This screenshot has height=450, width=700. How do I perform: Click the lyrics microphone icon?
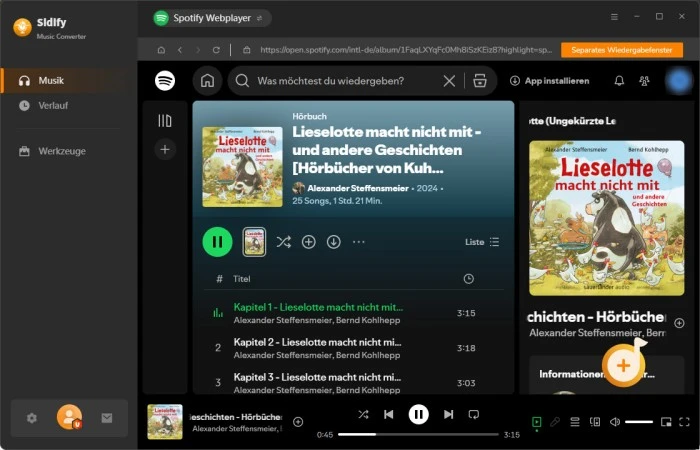555,422
